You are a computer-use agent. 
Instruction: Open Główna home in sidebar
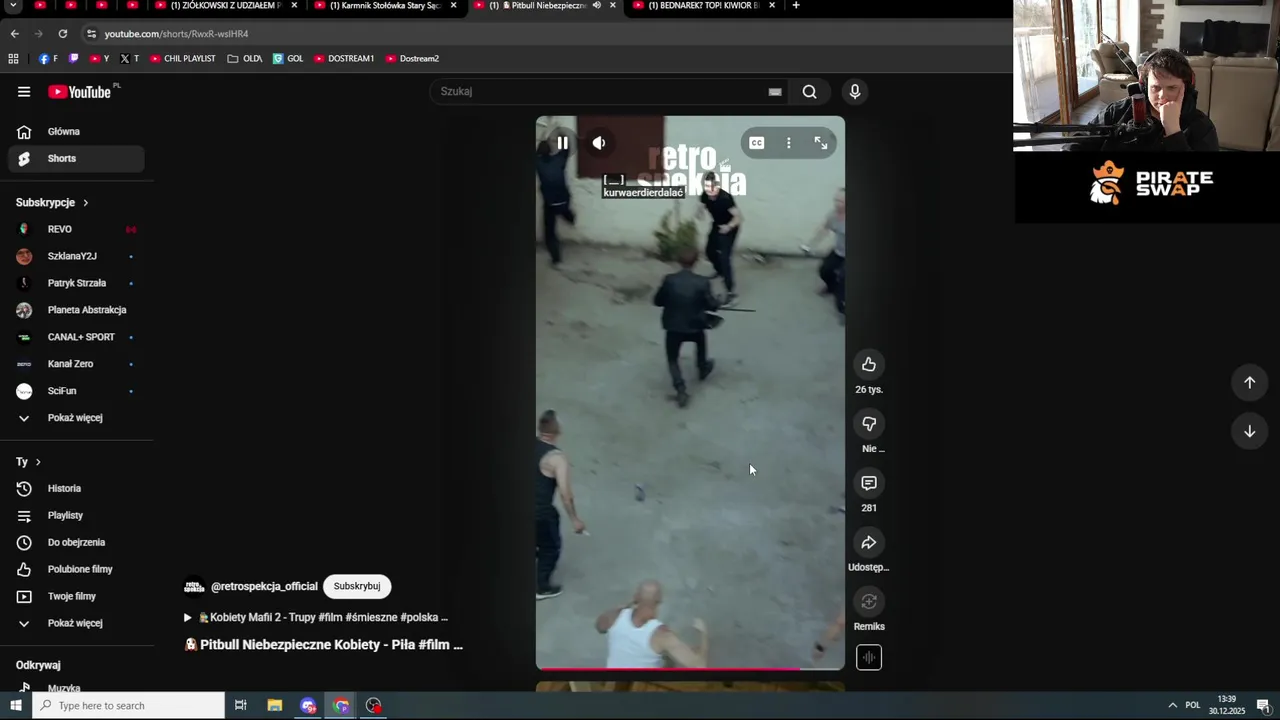76,131
